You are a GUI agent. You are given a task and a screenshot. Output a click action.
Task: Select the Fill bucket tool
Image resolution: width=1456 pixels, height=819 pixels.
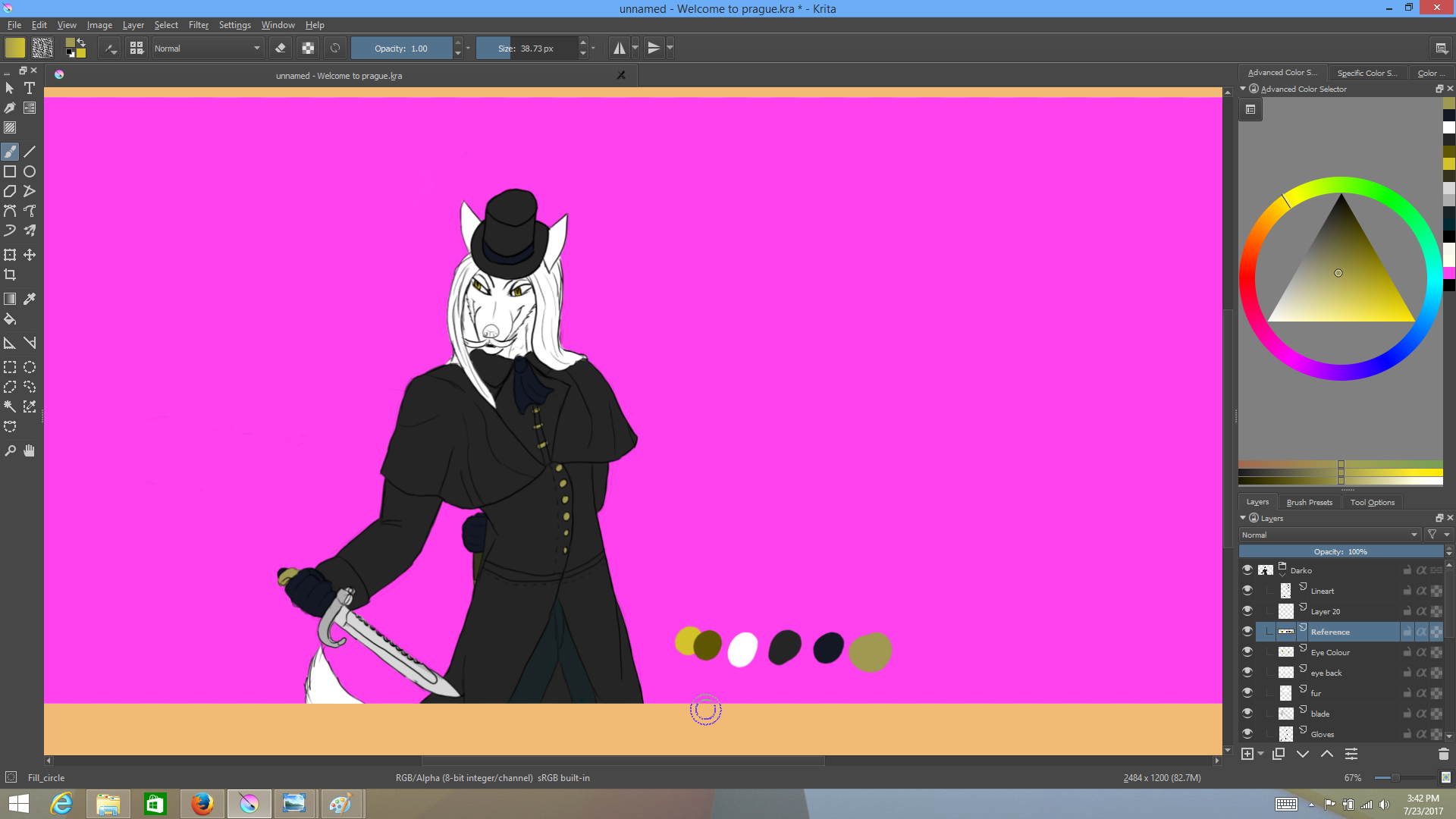coord(10,319)
